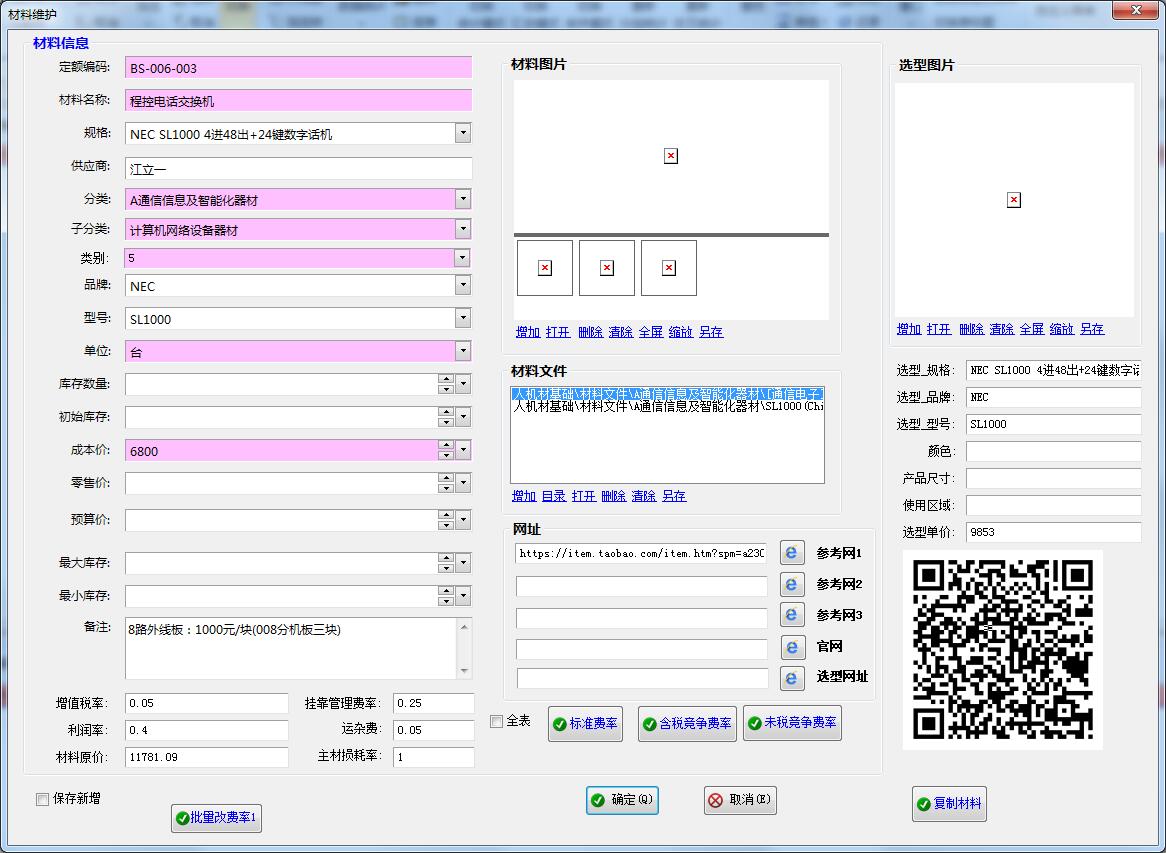This screenshot has width=1166, height=853.
Task: Click the 供应商 input field
Action: pos(298,168)
